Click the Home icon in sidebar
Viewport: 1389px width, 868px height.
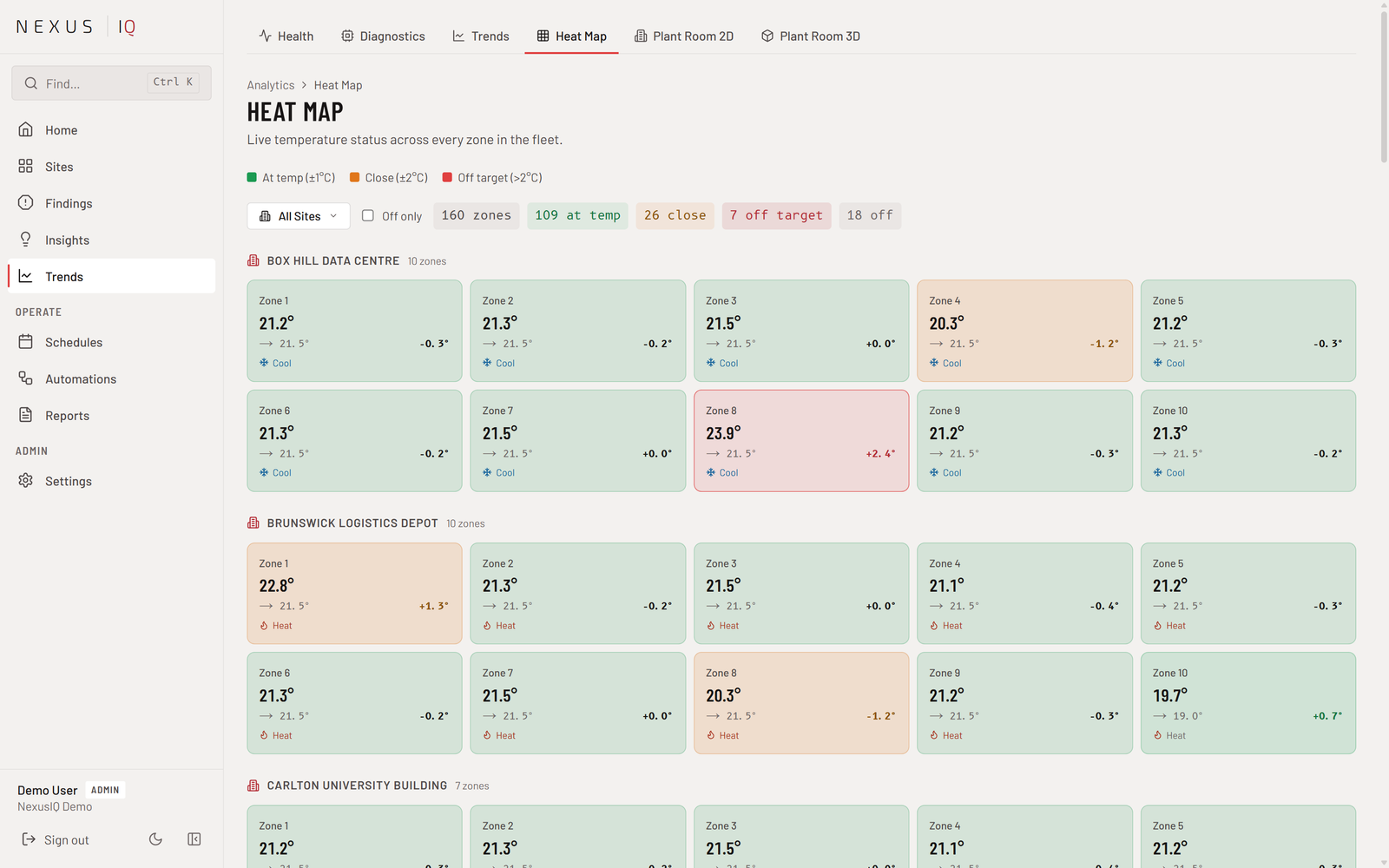click(26, 129)
